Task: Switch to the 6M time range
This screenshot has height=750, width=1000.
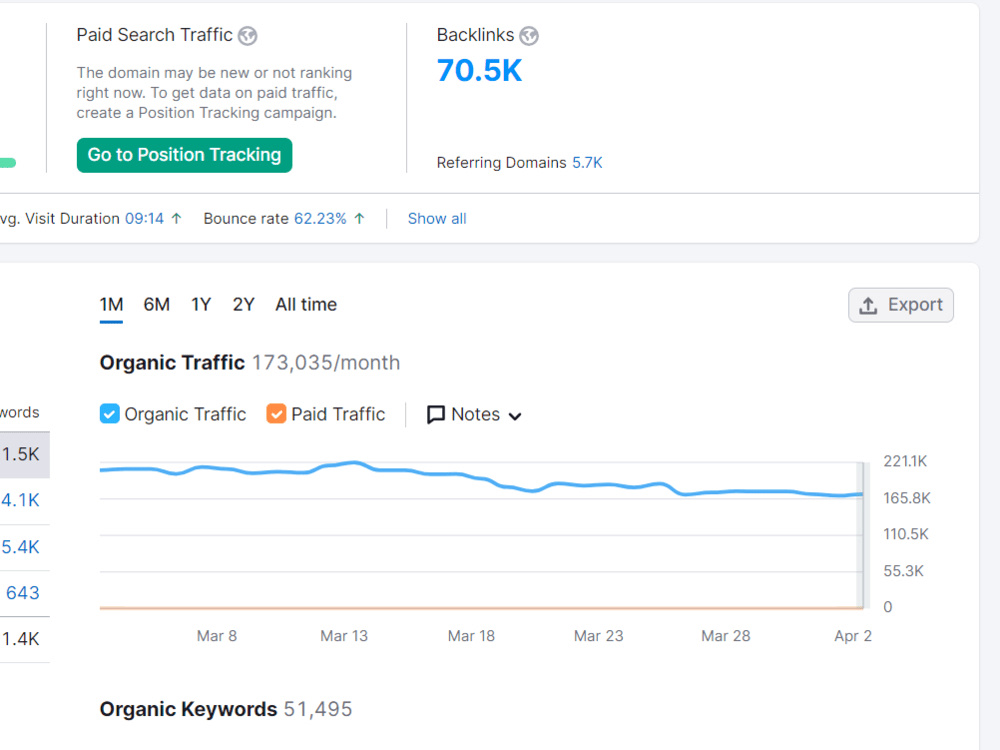Action: click(x=156, y=305)
